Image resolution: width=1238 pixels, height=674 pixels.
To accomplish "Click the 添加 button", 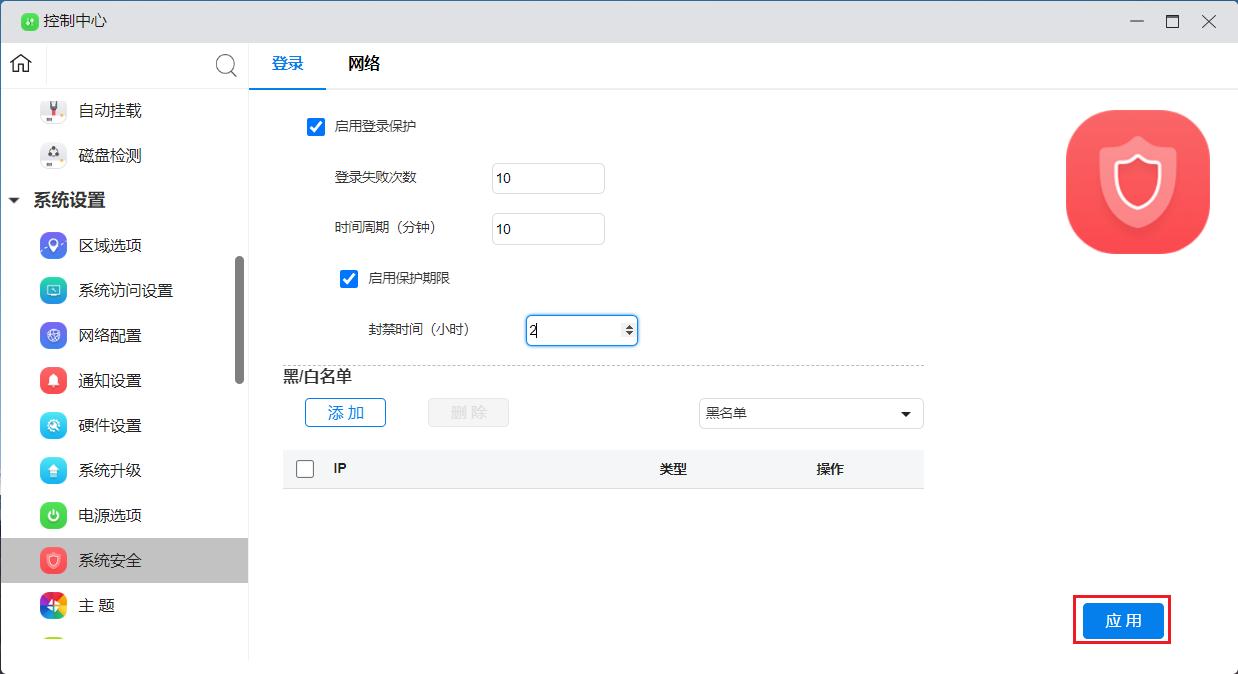I will [345, 413].
